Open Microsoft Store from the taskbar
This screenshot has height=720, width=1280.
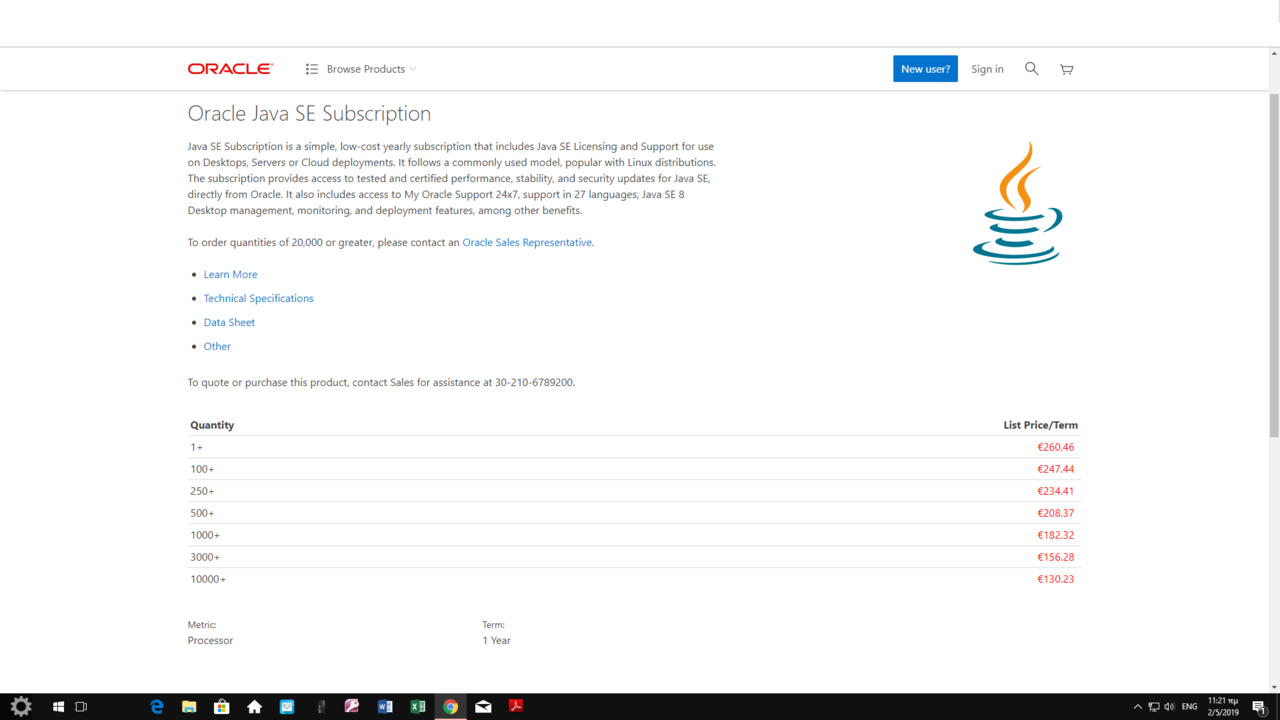222,706
